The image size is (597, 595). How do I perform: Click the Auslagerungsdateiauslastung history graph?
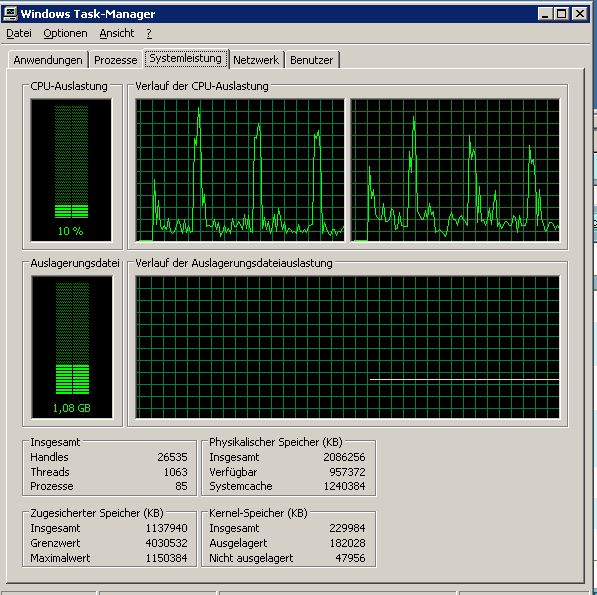(348, 347)
